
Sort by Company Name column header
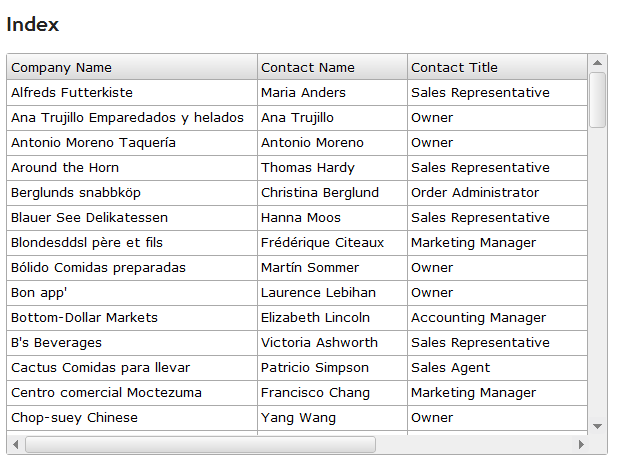[62, 68]
